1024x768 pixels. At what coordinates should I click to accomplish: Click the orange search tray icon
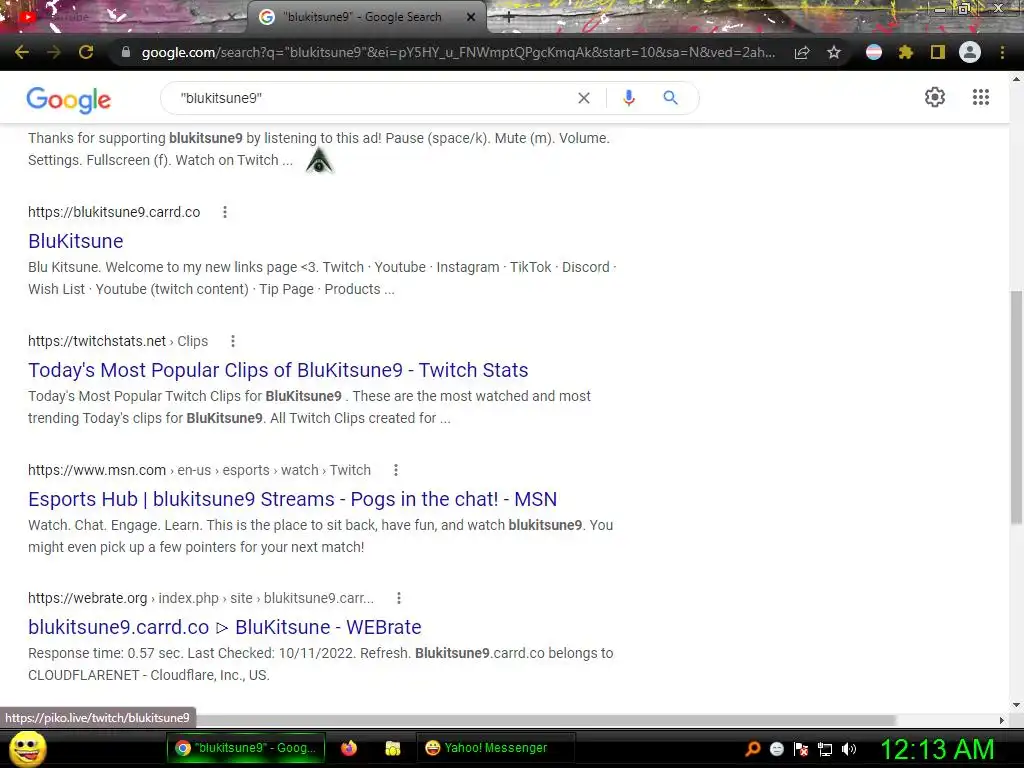pyautogui.click(x=753, y=749)
